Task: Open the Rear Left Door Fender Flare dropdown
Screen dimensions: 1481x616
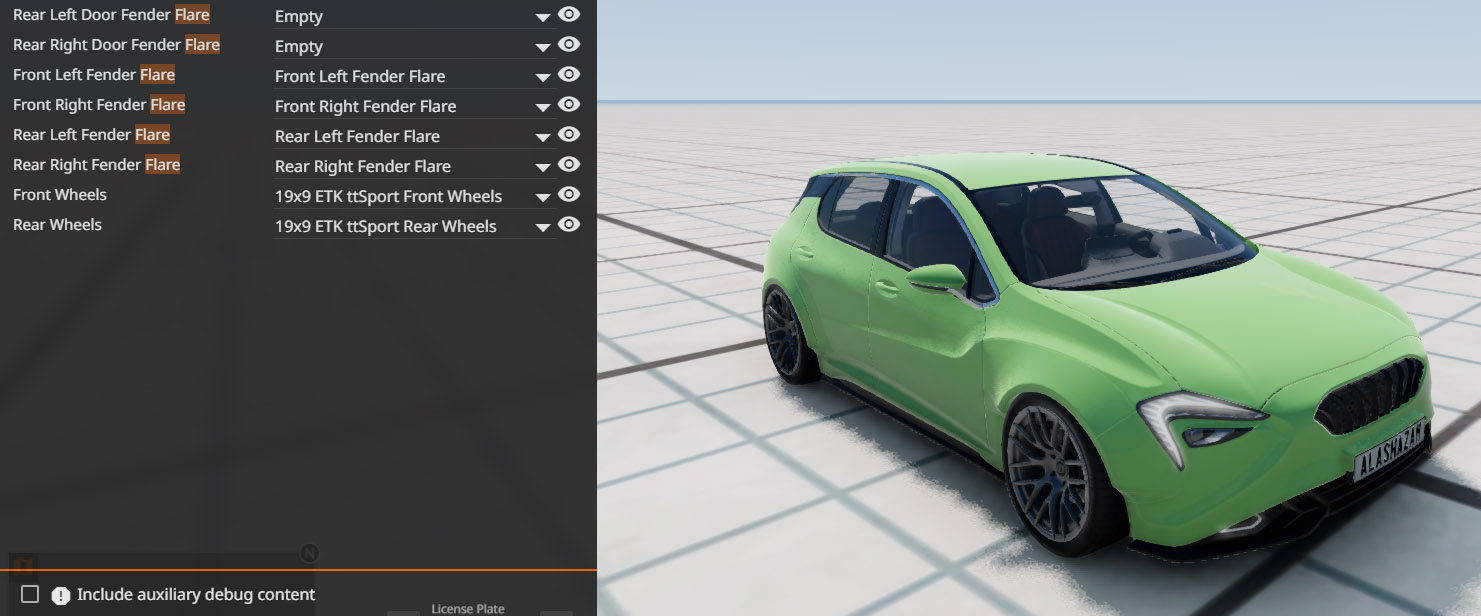Action: coord(414,16)
